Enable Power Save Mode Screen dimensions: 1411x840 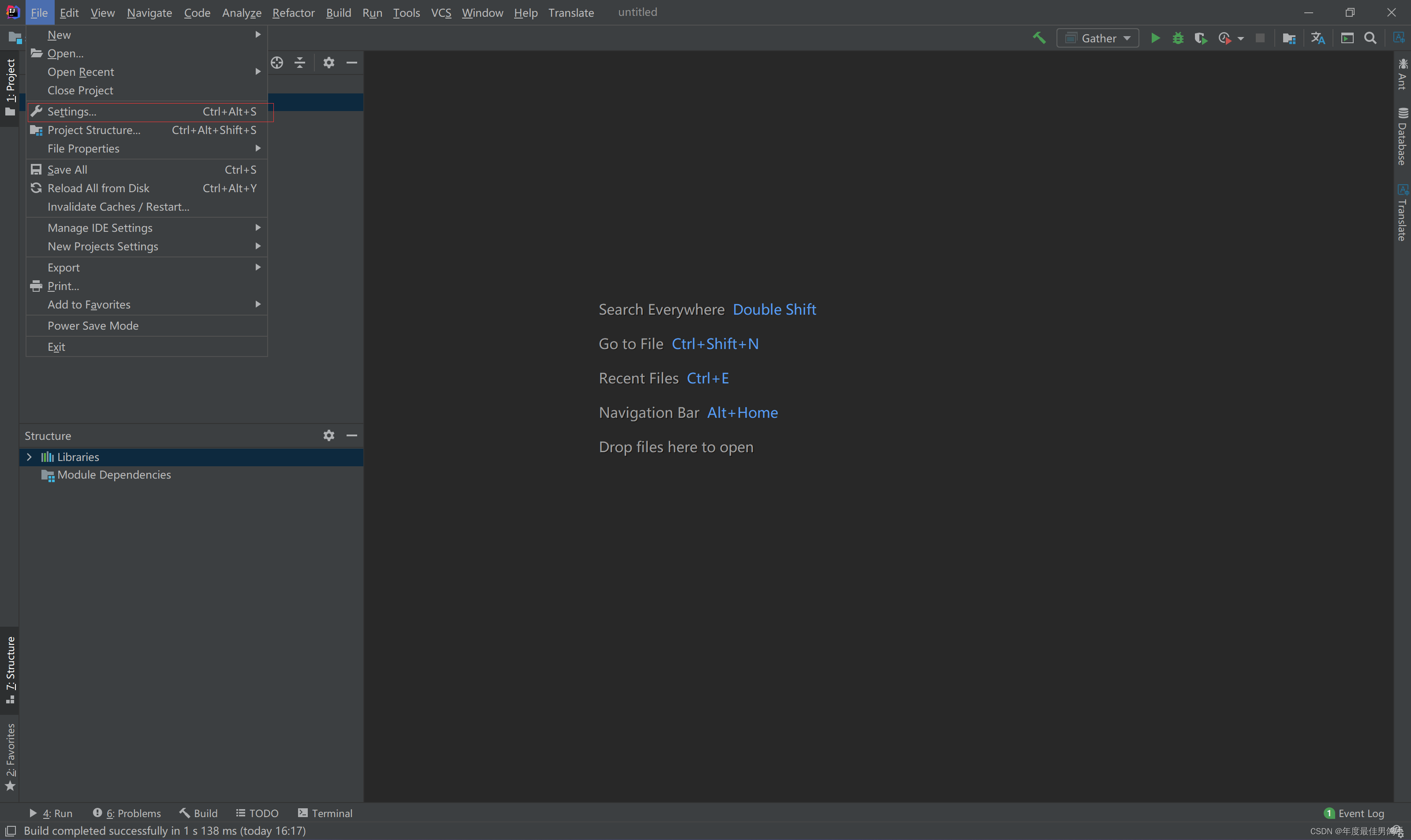(x=93, y=326)
